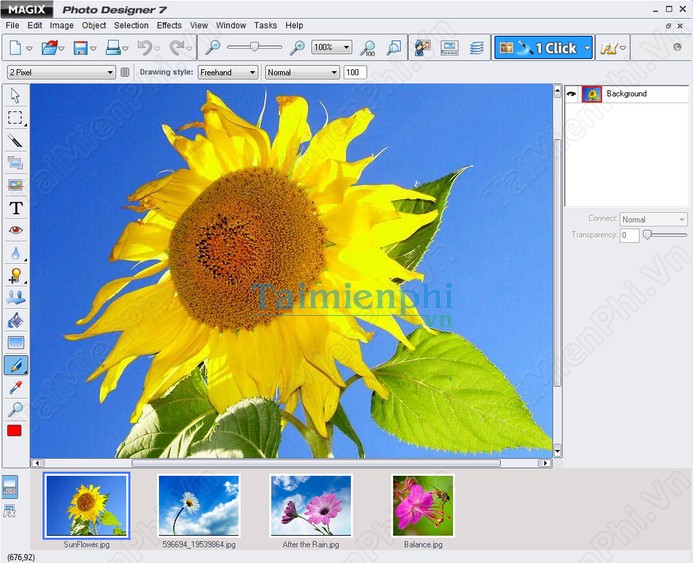Select the arrow pointer tool
The height and width of the screenshot is (563, 693).
pos(15,95)
